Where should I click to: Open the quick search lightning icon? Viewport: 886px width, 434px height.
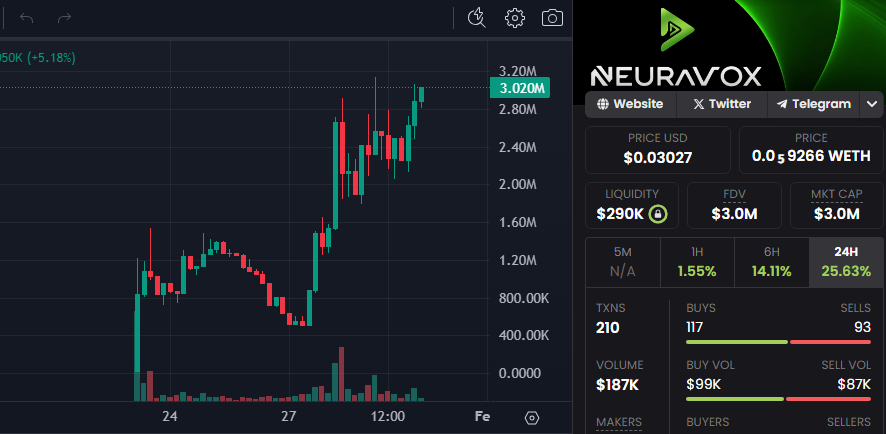coord(477,18)
